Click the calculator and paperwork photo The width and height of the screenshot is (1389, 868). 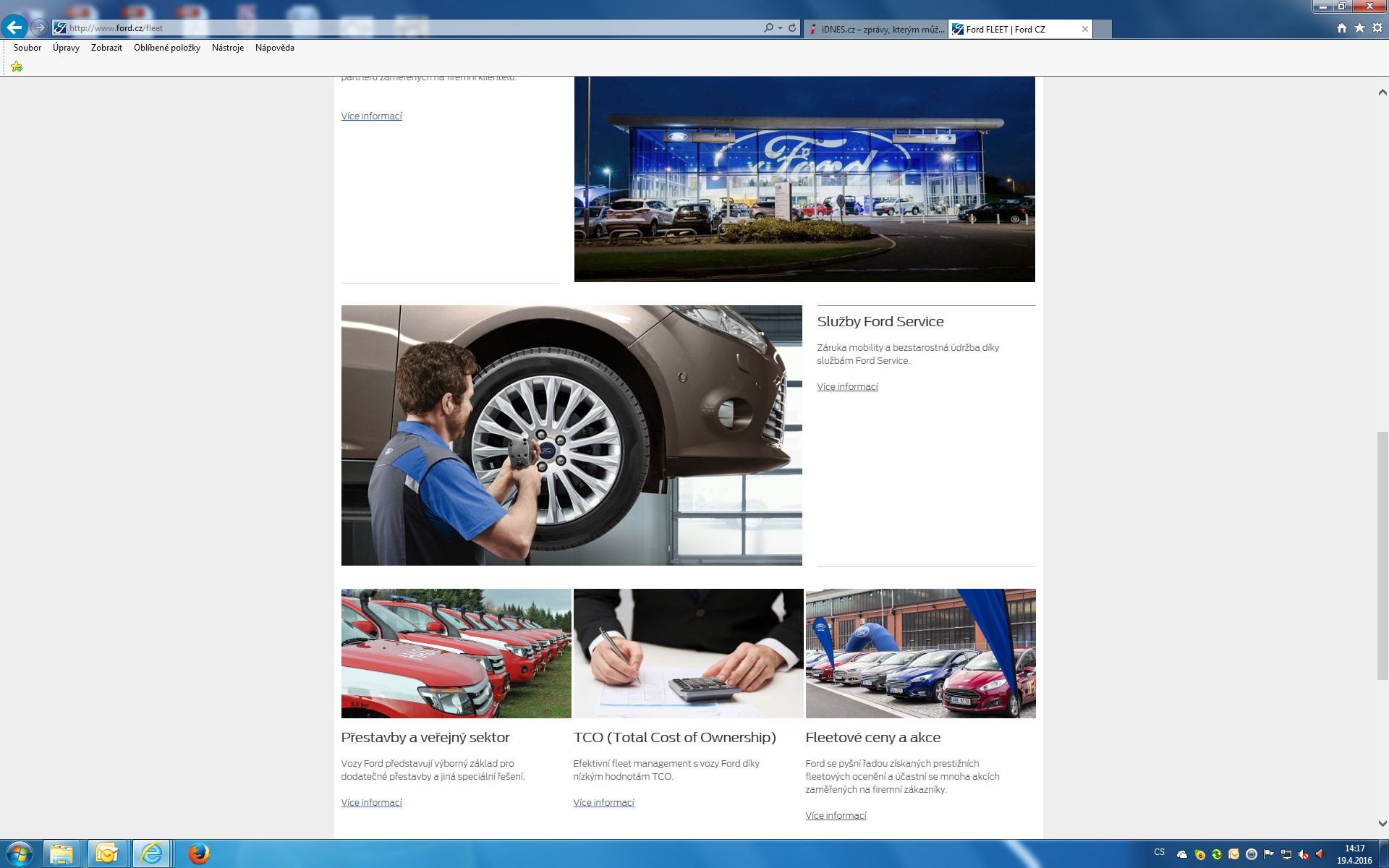688,653
